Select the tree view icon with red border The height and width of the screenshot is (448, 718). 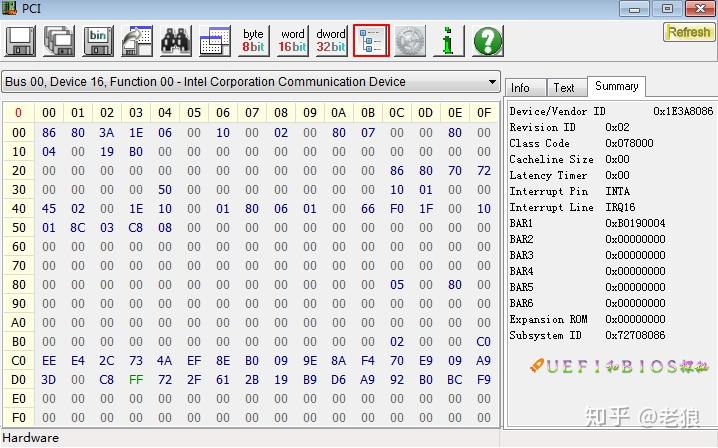coord(371,41)
